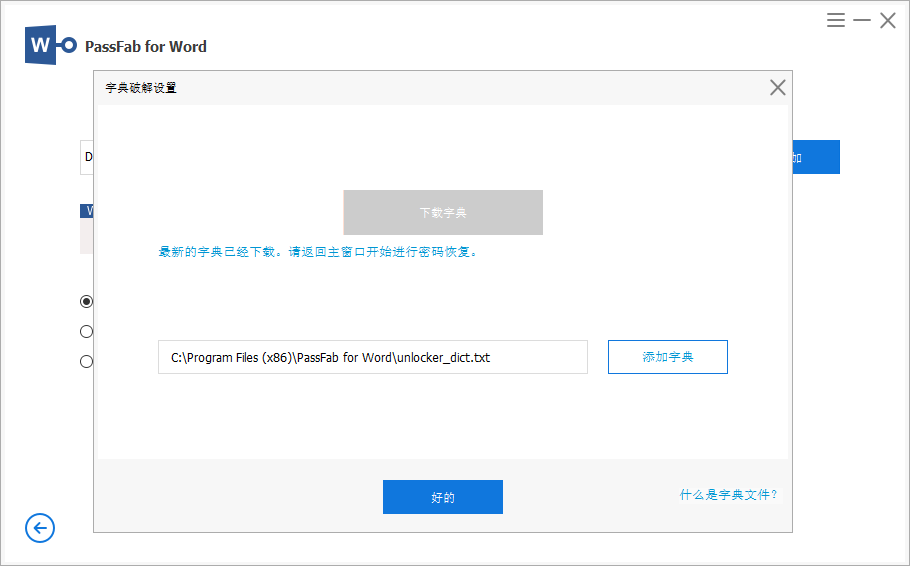Select the third radio button option

pyautogui.click(x=86, y=362)
